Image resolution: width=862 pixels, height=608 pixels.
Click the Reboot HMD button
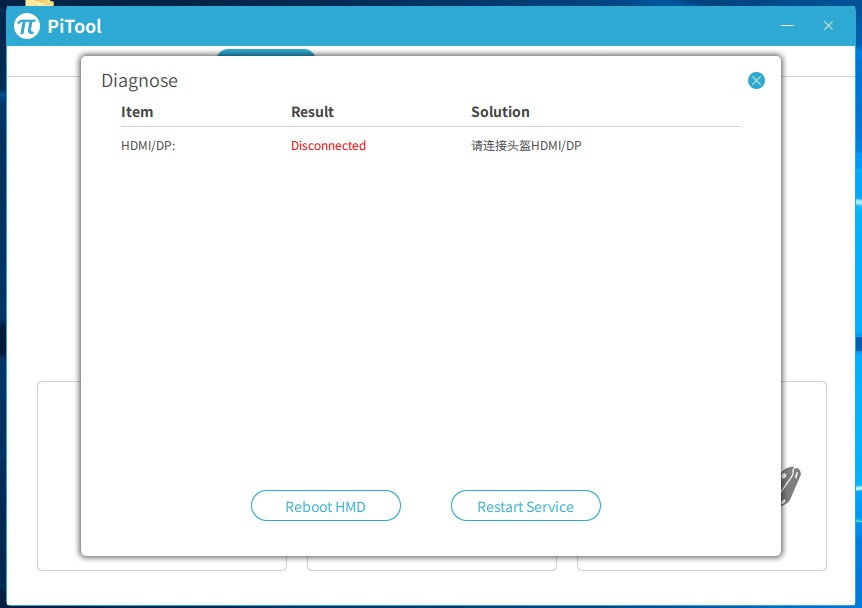coord(325,506)
